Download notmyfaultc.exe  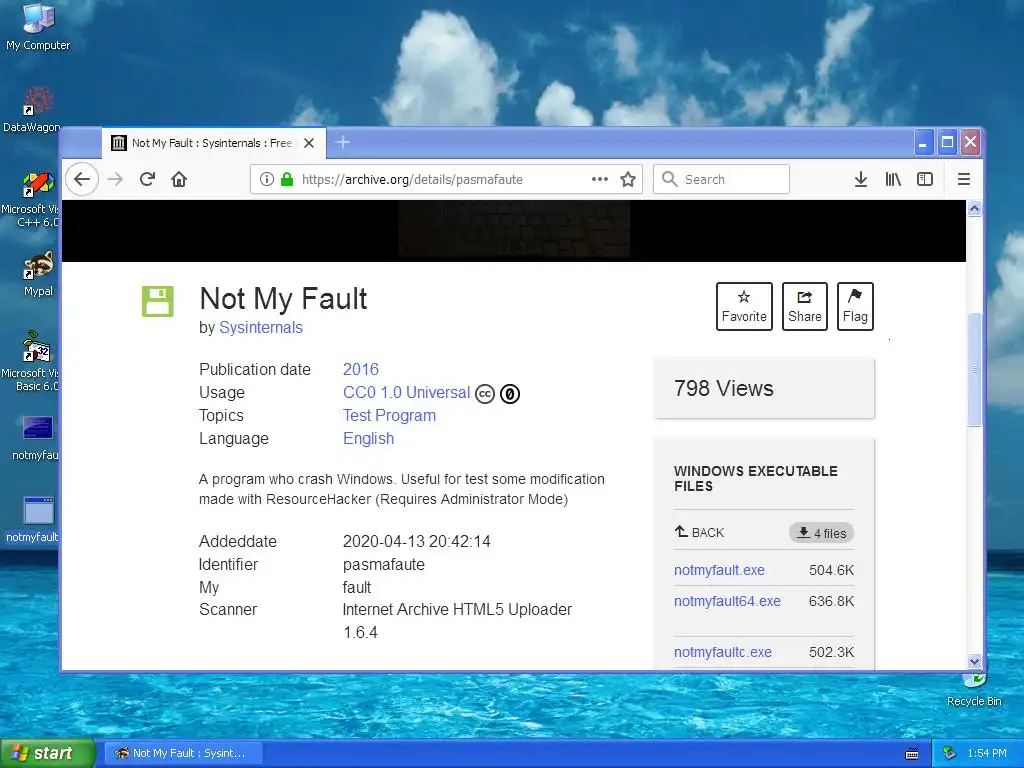coord(722,652)
